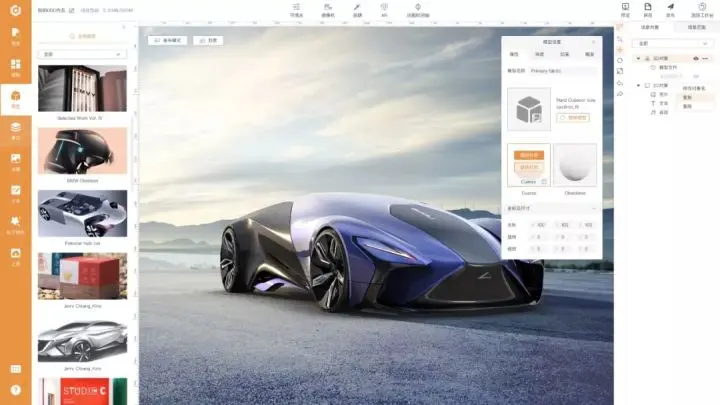Open the category dropdown above the model thumbnails

(82, 54)
